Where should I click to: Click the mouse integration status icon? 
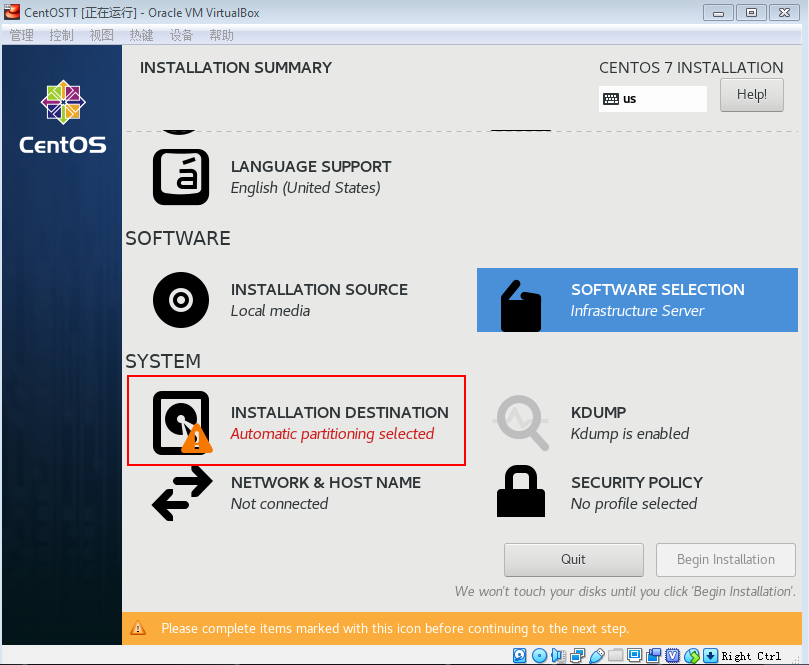pos(692,656)
